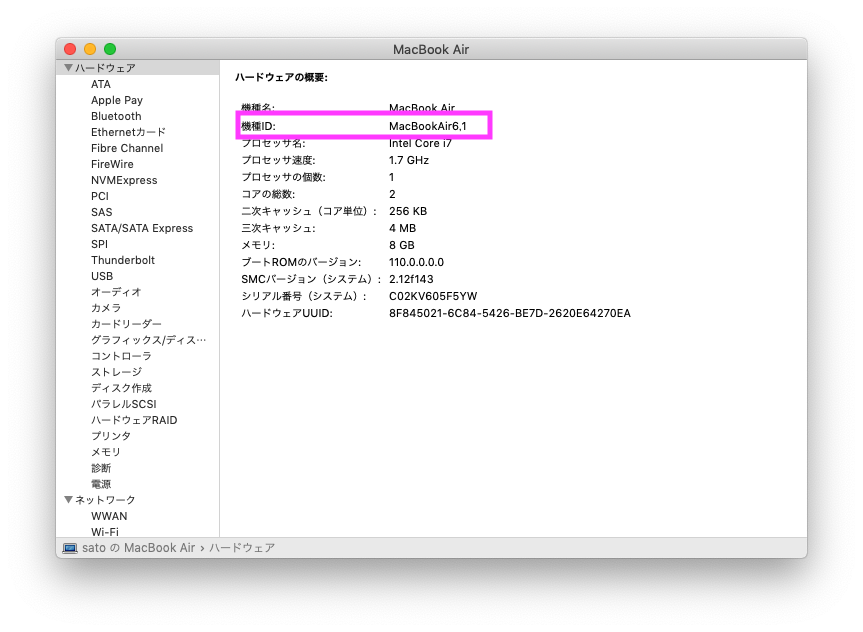863x632 pixels.
Task: Click the computer icon in the path bar
Action: 70,548
